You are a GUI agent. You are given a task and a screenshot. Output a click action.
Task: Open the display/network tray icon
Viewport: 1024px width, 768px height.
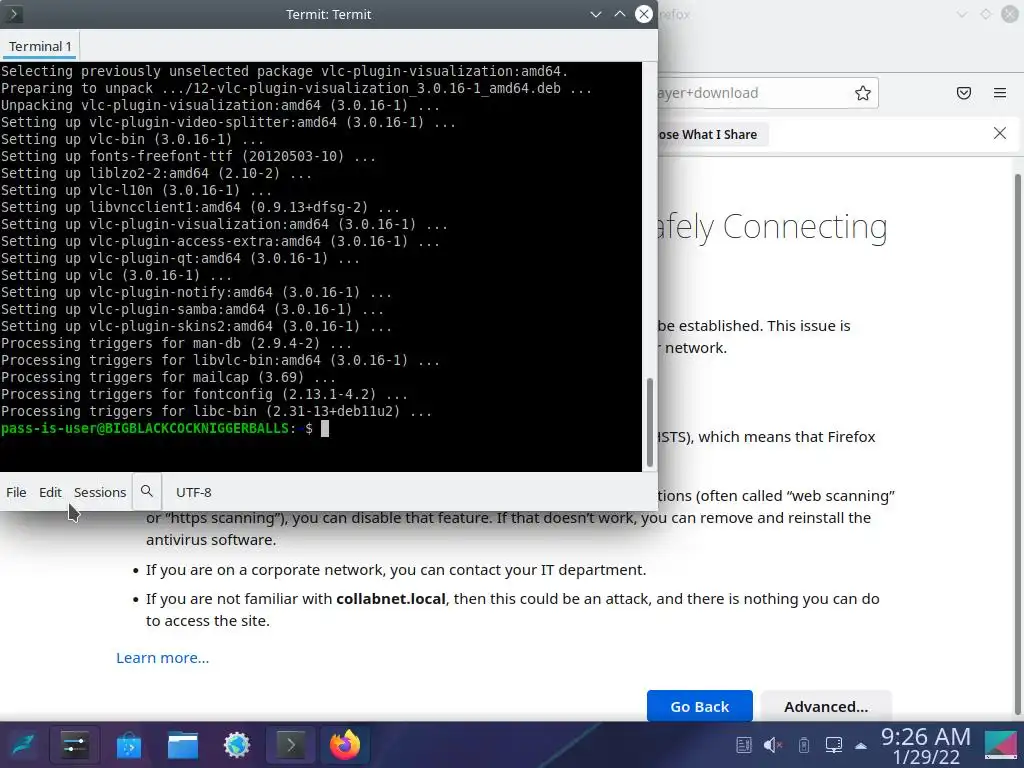[x=834, y=745]
